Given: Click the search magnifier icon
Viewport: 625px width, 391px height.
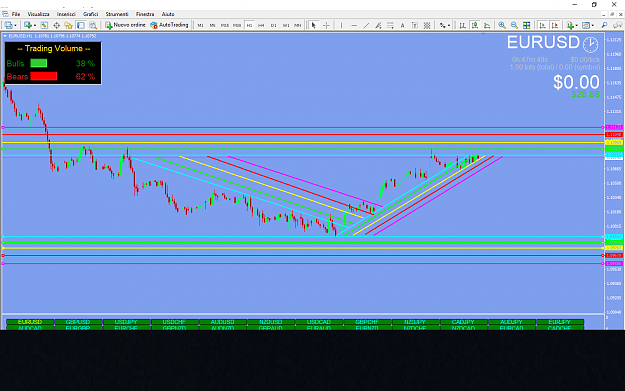Looking at the screenshot, I should pos(605,25).
